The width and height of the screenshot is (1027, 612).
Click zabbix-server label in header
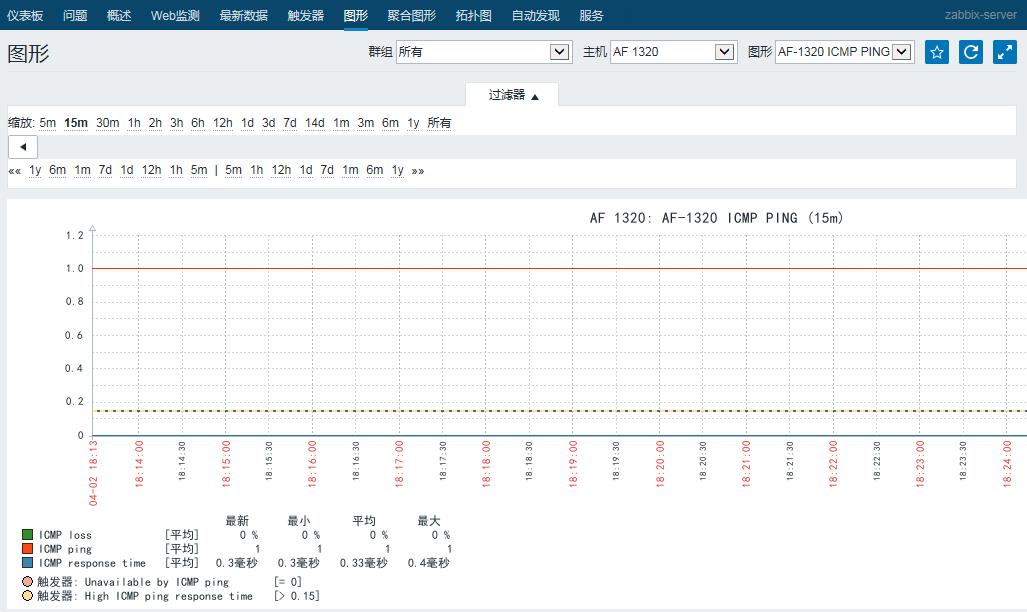click(980, 15)
